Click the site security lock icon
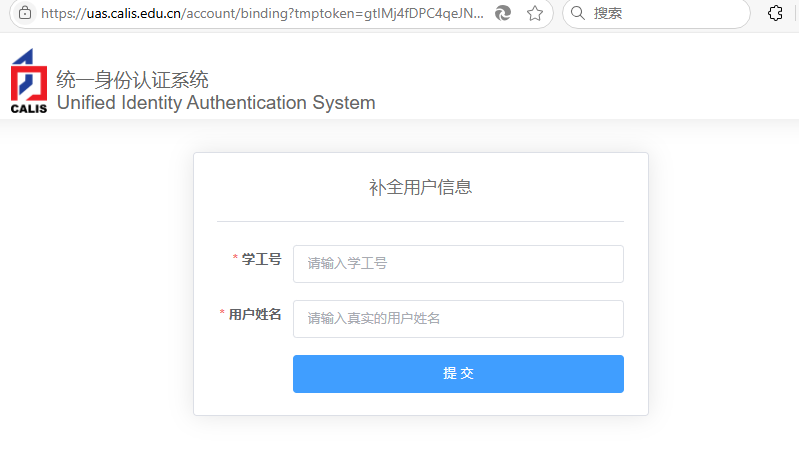799x466 pixels. pyautogui.click(x=25, y=13)
